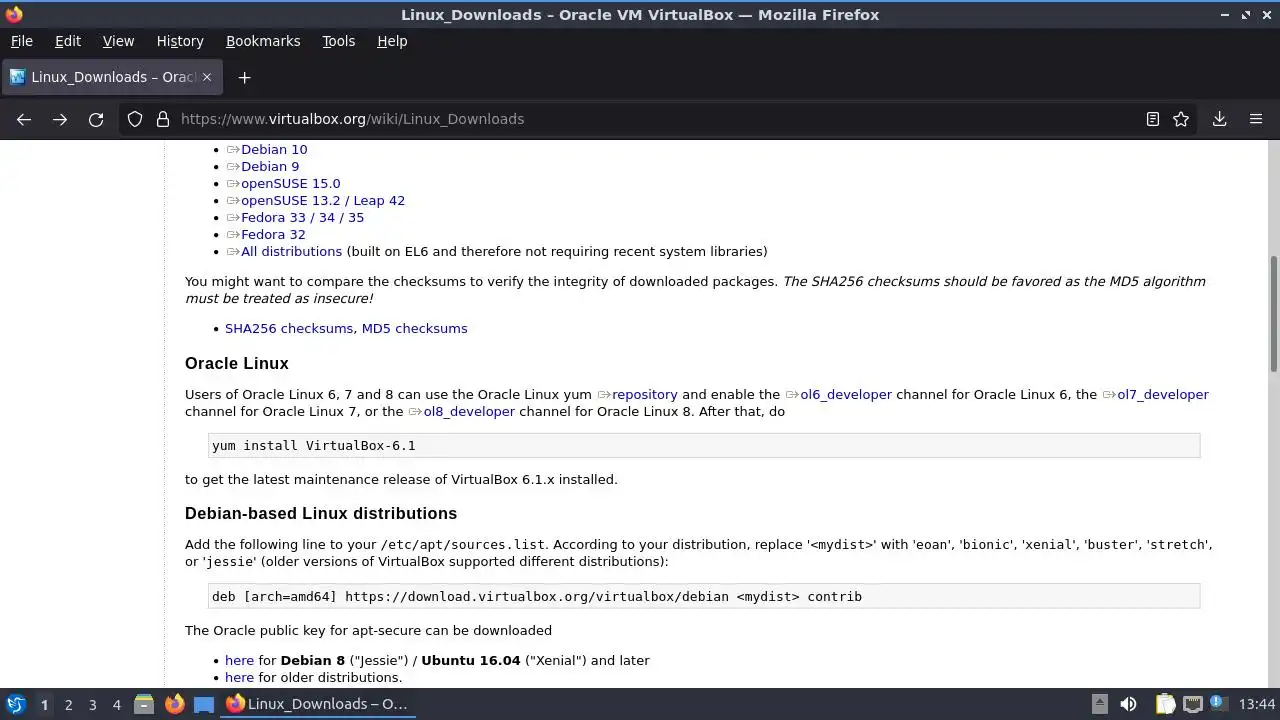1280x720 pixels.
Task: Open the network status tray icon
Action: (x=1192, y=704)
